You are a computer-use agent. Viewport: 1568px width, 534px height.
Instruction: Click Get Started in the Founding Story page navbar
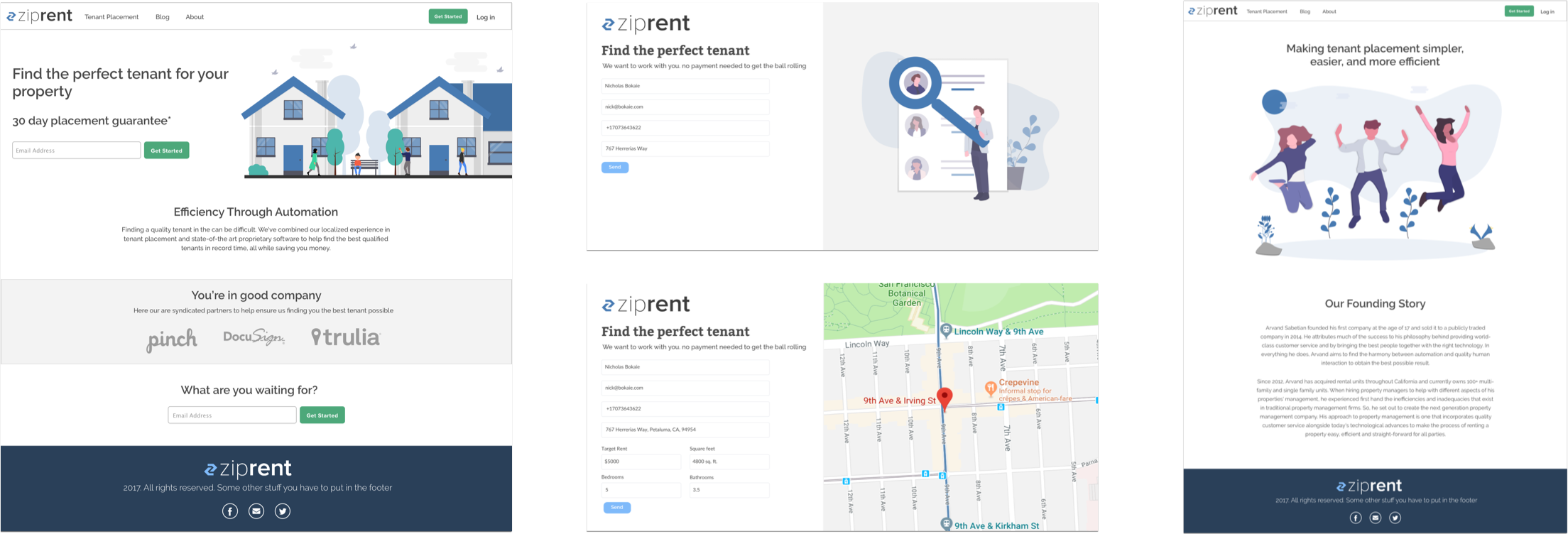(x=1519, y=11)
